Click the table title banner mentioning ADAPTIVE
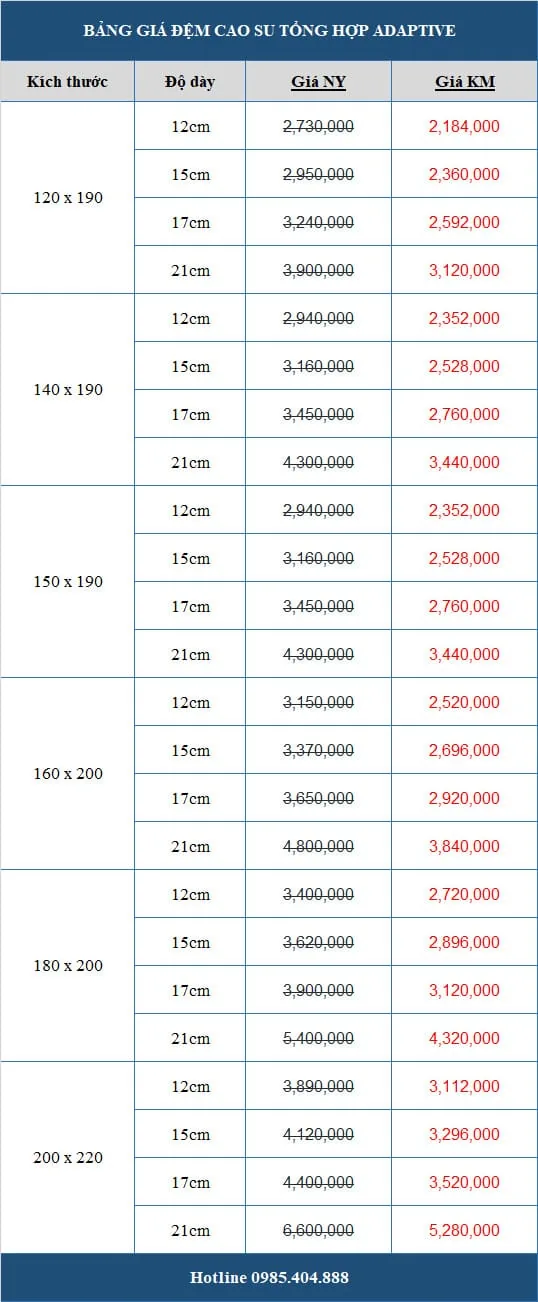Screen dimensions: 538x1302 [269, 31]
